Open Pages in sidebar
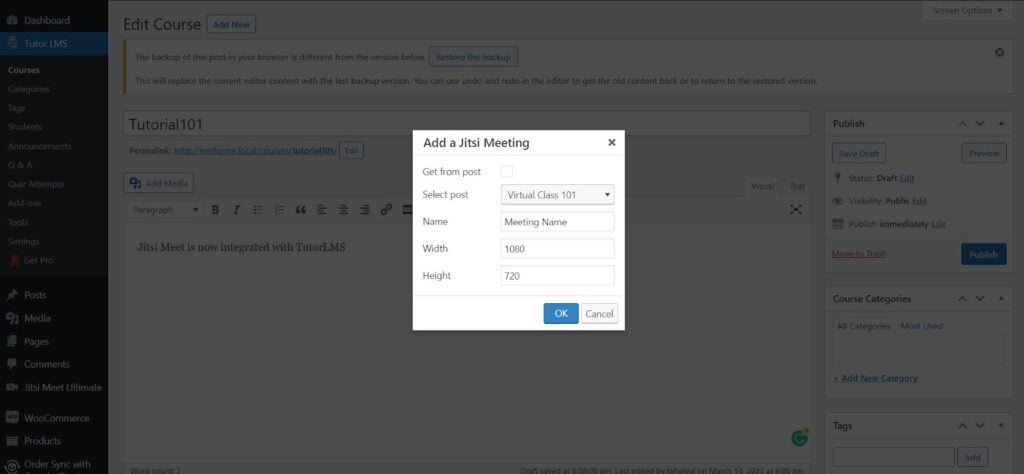Viewport: 1024px width, 474px height. pyautogui.click(x=36, y=341)
